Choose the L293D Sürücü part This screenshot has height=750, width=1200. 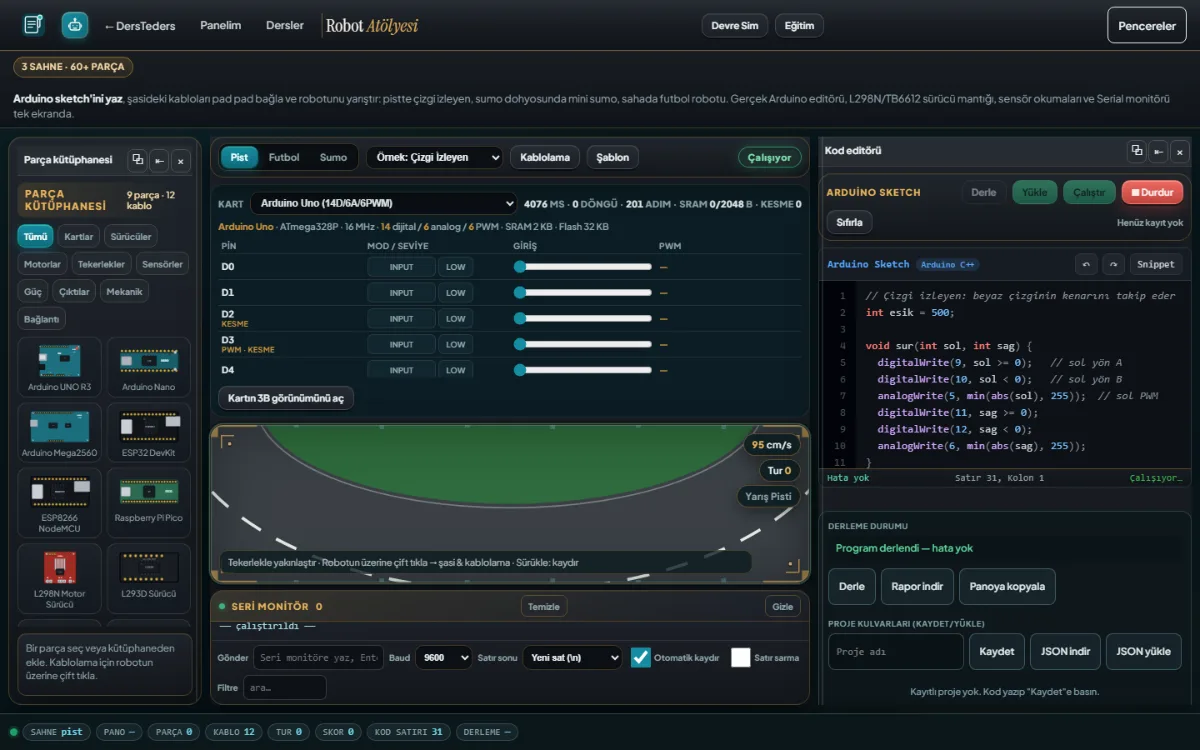149,578
